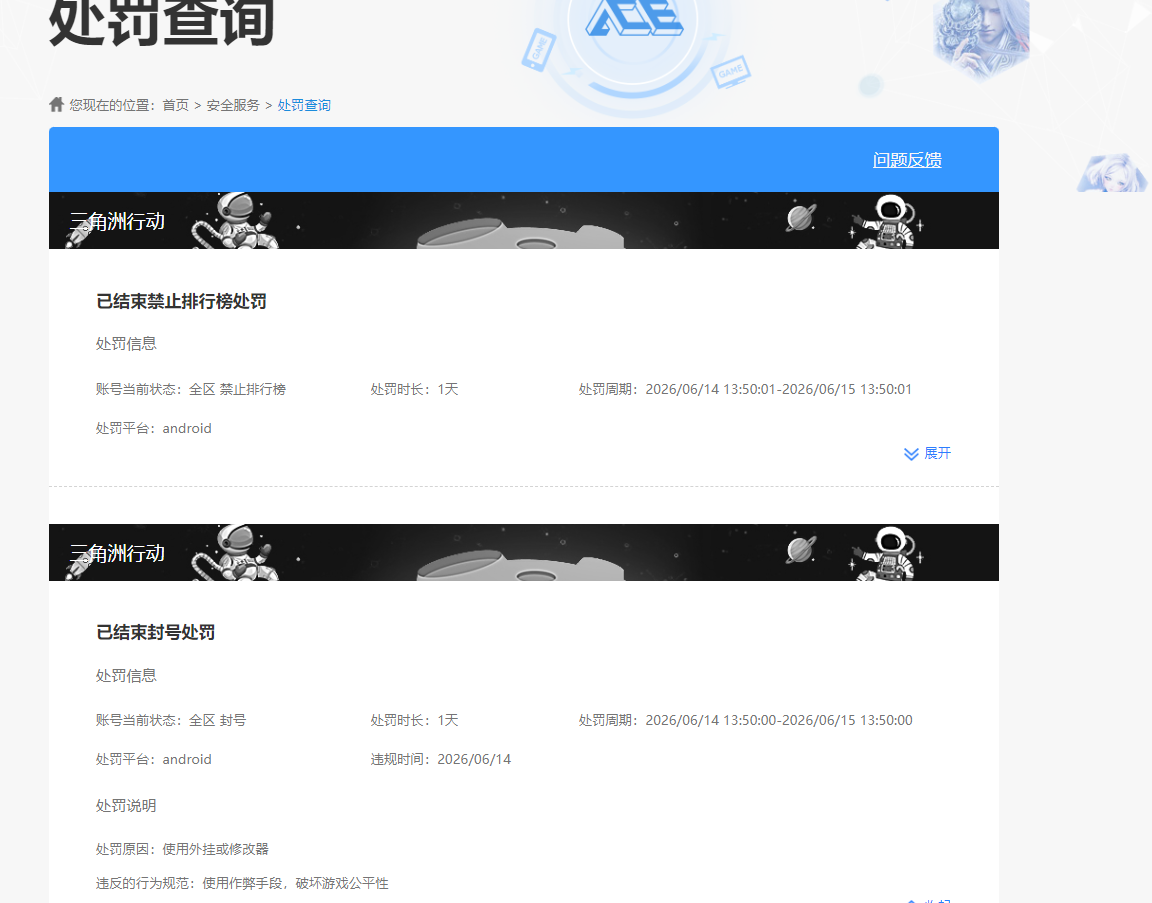The image size is (1152, 903).
Task: Click 处罚原因：使用外挂或修改器 text
Action: (182, 849)
